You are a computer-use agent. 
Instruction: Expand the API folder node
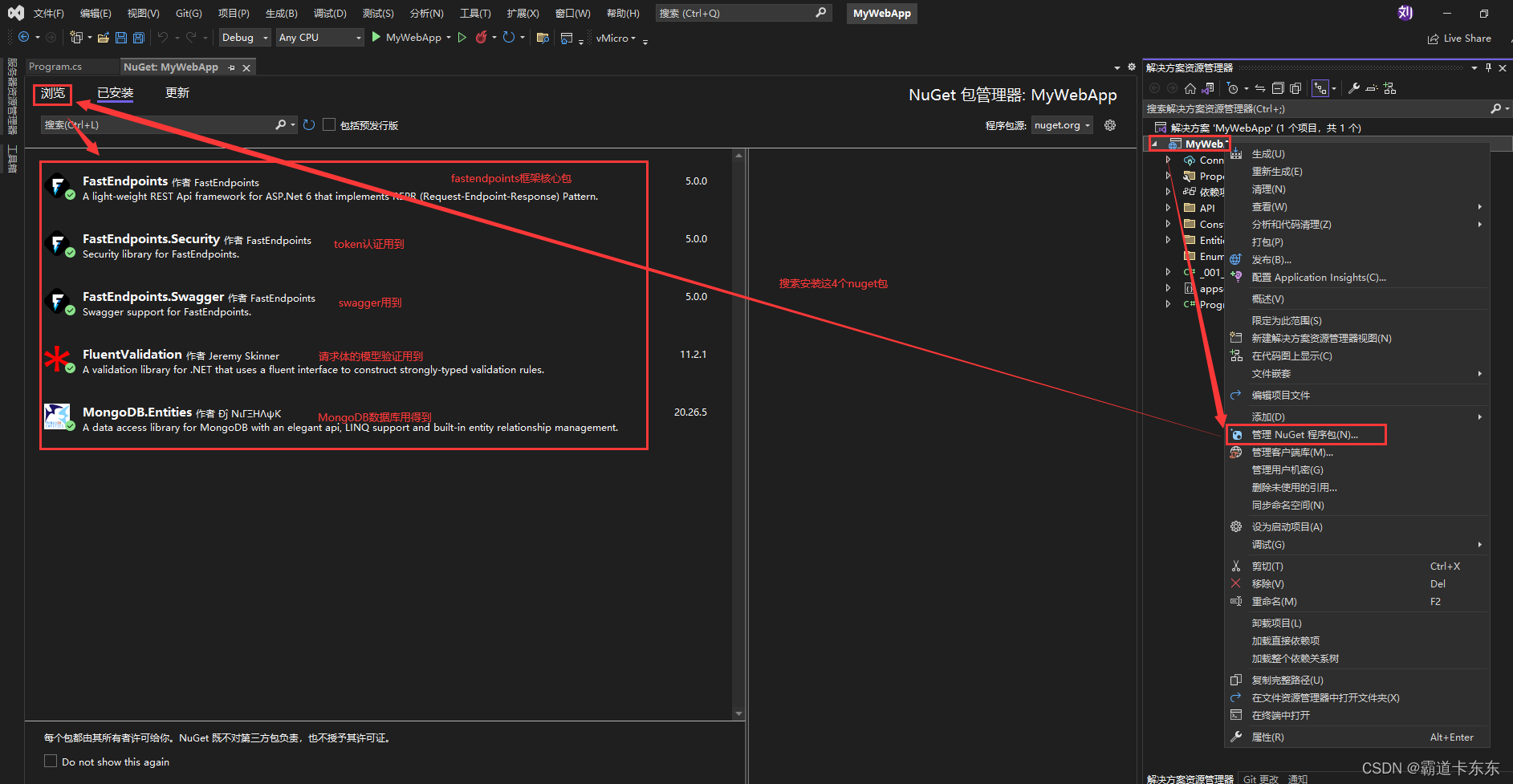1168,208
